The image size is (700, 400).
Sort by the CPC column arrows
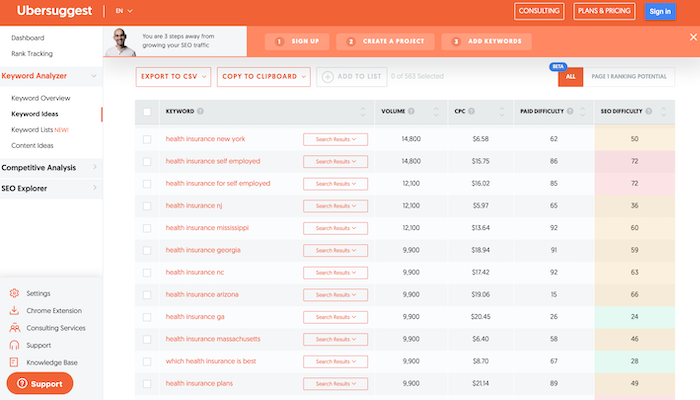(502, 112)
